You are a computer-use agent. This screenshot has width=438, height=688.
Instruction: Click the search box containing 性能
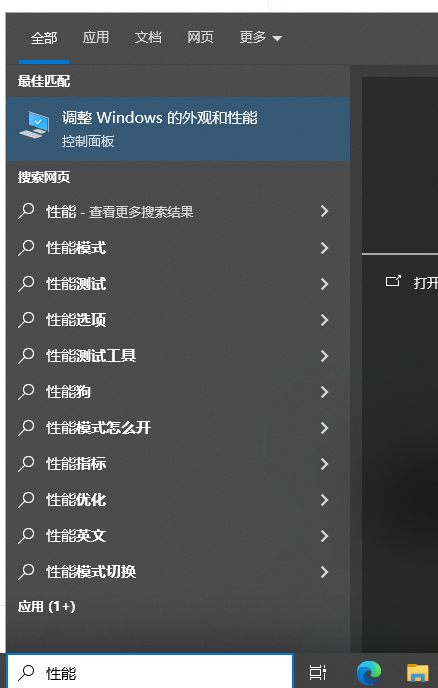(x=150, y=672)
